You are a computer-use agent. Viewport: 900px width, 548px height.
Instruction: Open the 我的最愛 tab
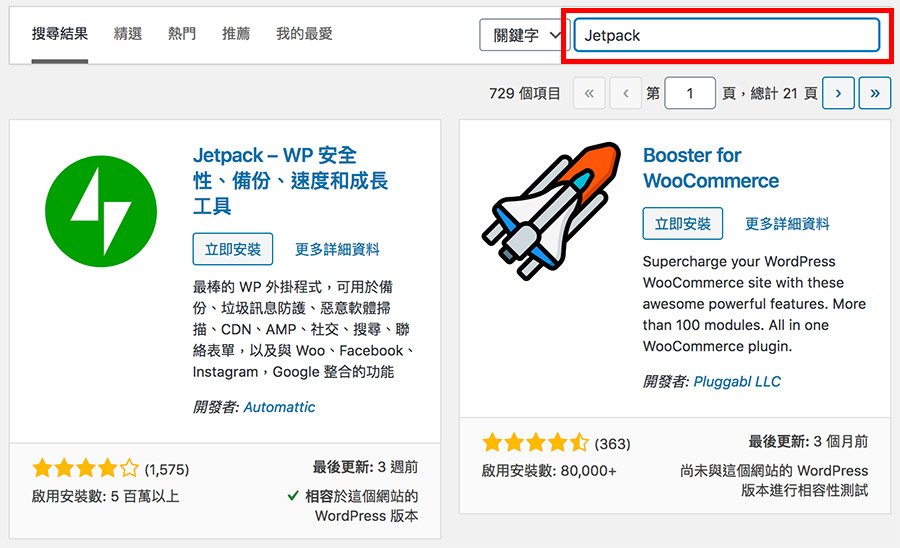click(x=304, y=34)
